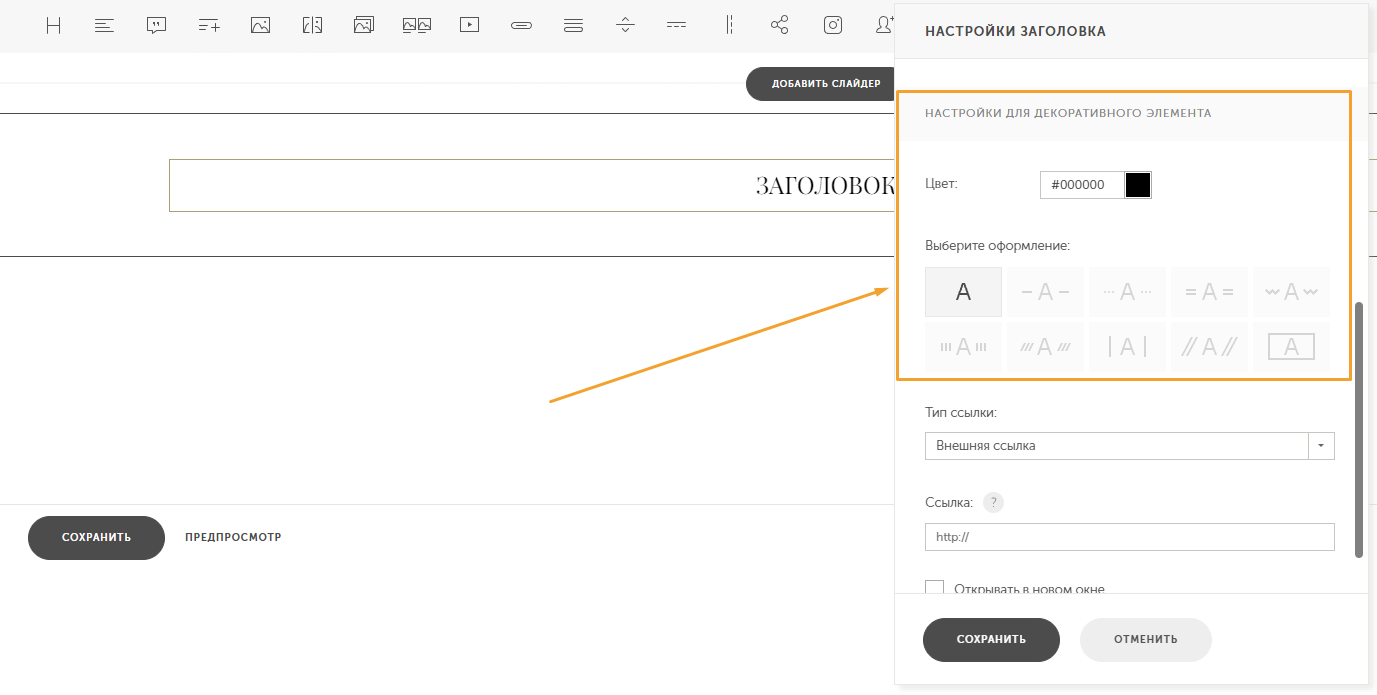Choose dotted '··· A ···' decoration

pyautogui.click(x=1127, y=292)
